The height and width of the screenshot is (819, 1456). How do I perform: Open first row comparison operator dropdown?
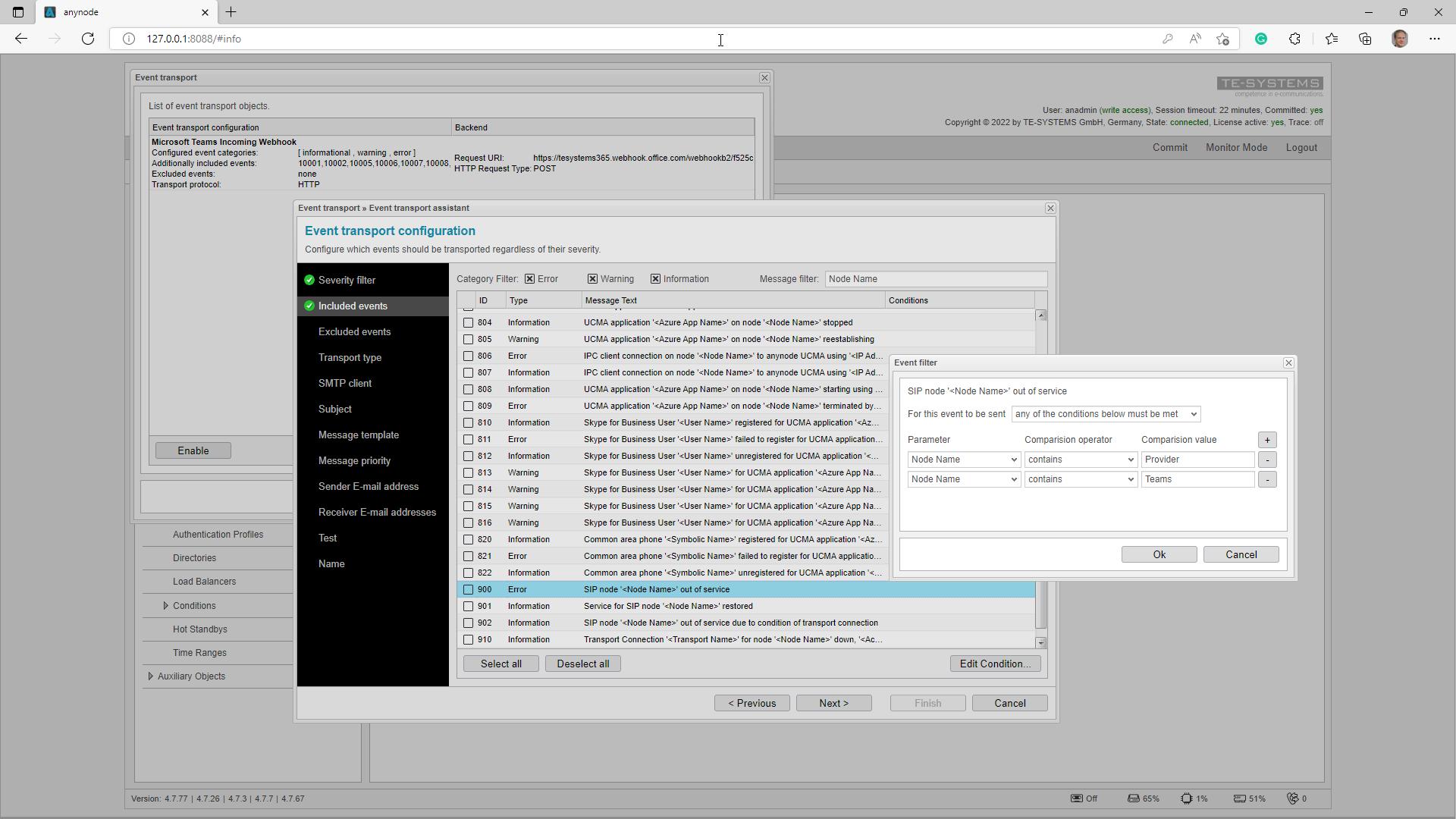click(x=1080, y=460)
